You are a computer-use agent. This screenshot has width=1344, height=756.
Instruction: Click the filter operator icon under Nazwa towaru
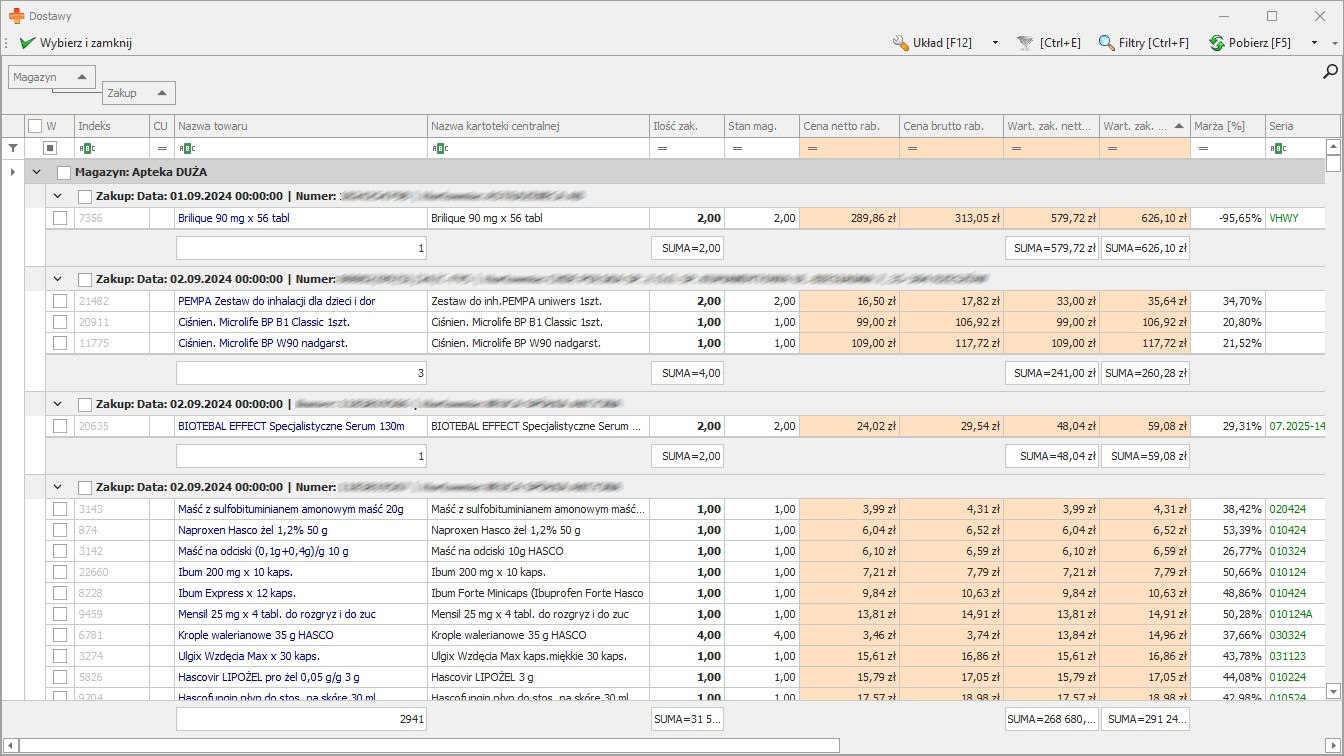click(185, 148)
